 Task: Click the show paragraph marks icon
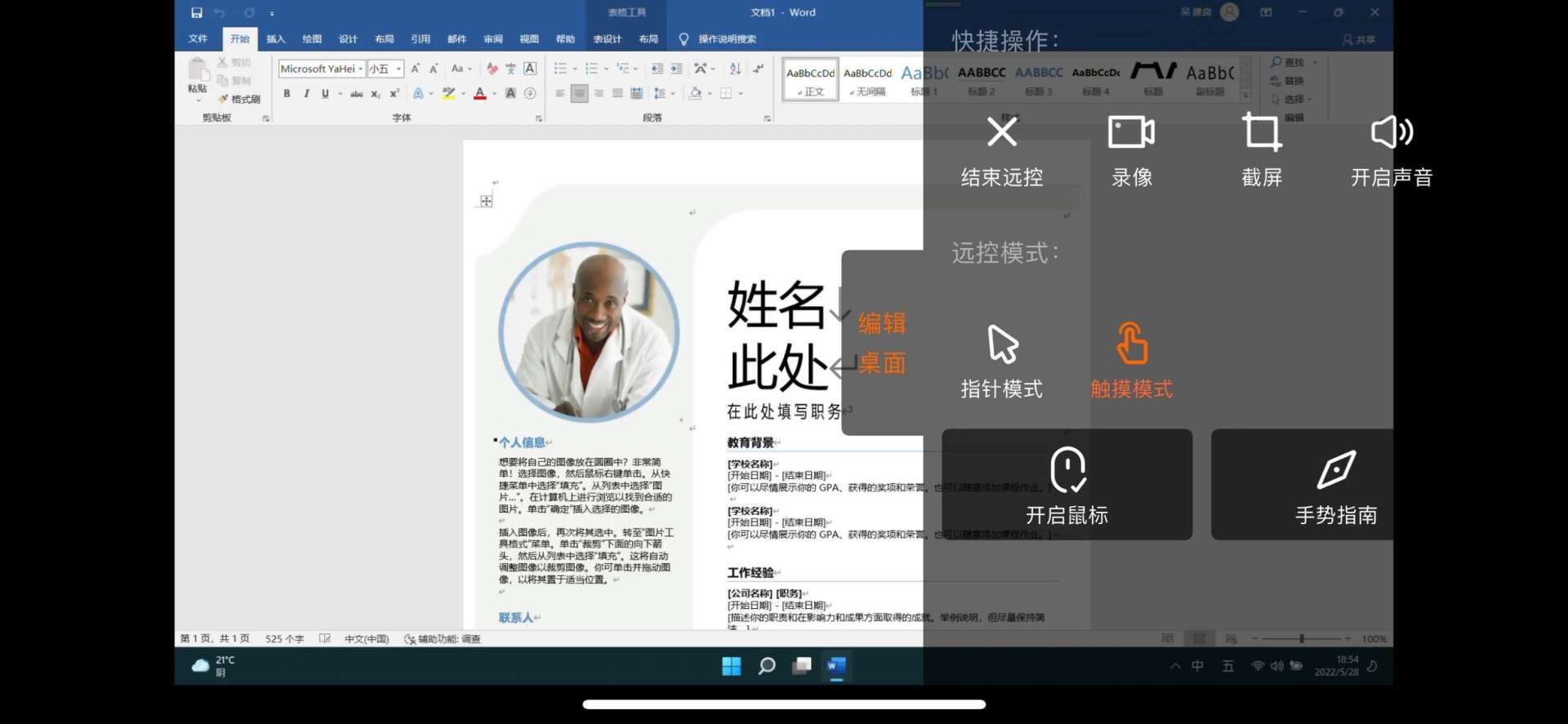pyautogui.click(x=759, y=69)
